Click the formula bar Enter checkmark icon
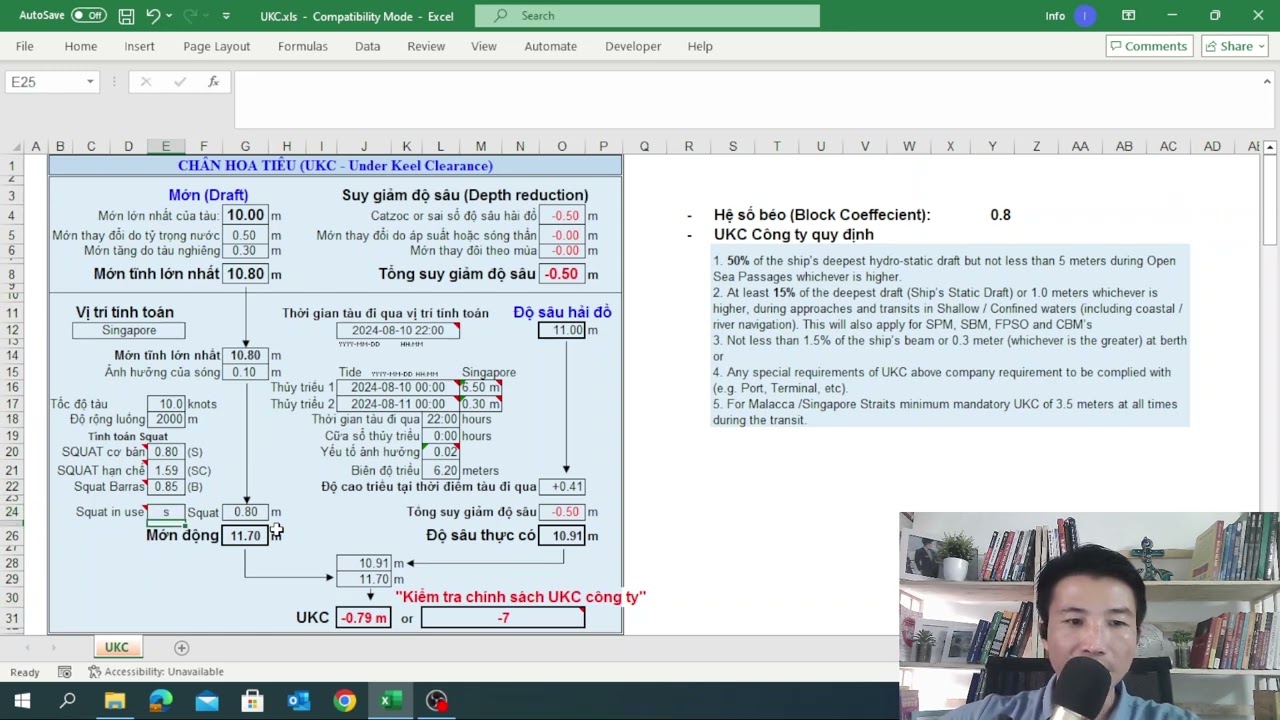The width and height of the screenshot is (1280, 720). 180,82
